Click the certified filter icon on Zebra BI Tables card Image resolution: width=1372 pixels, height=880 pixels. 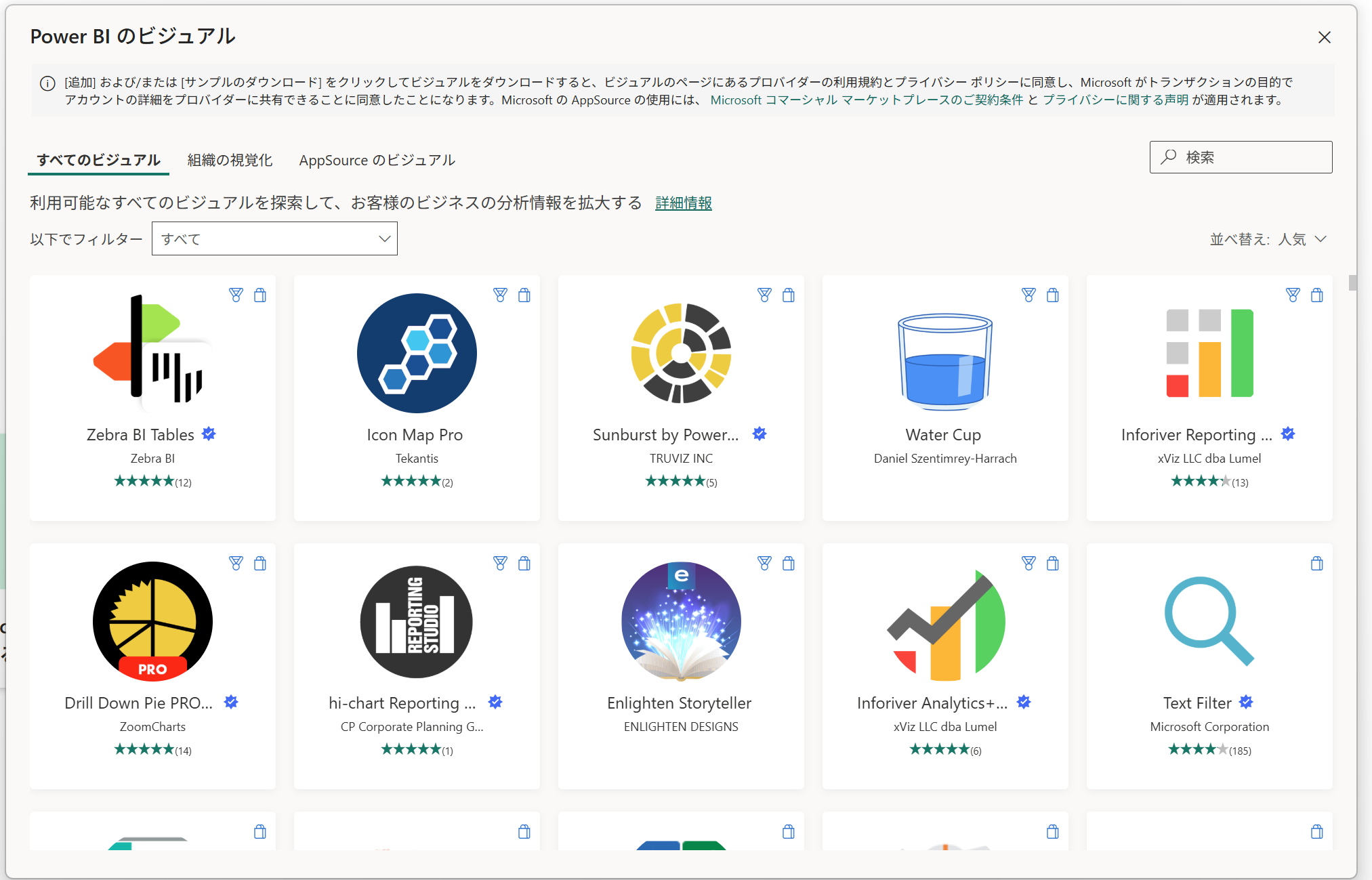tap(236, 295)
